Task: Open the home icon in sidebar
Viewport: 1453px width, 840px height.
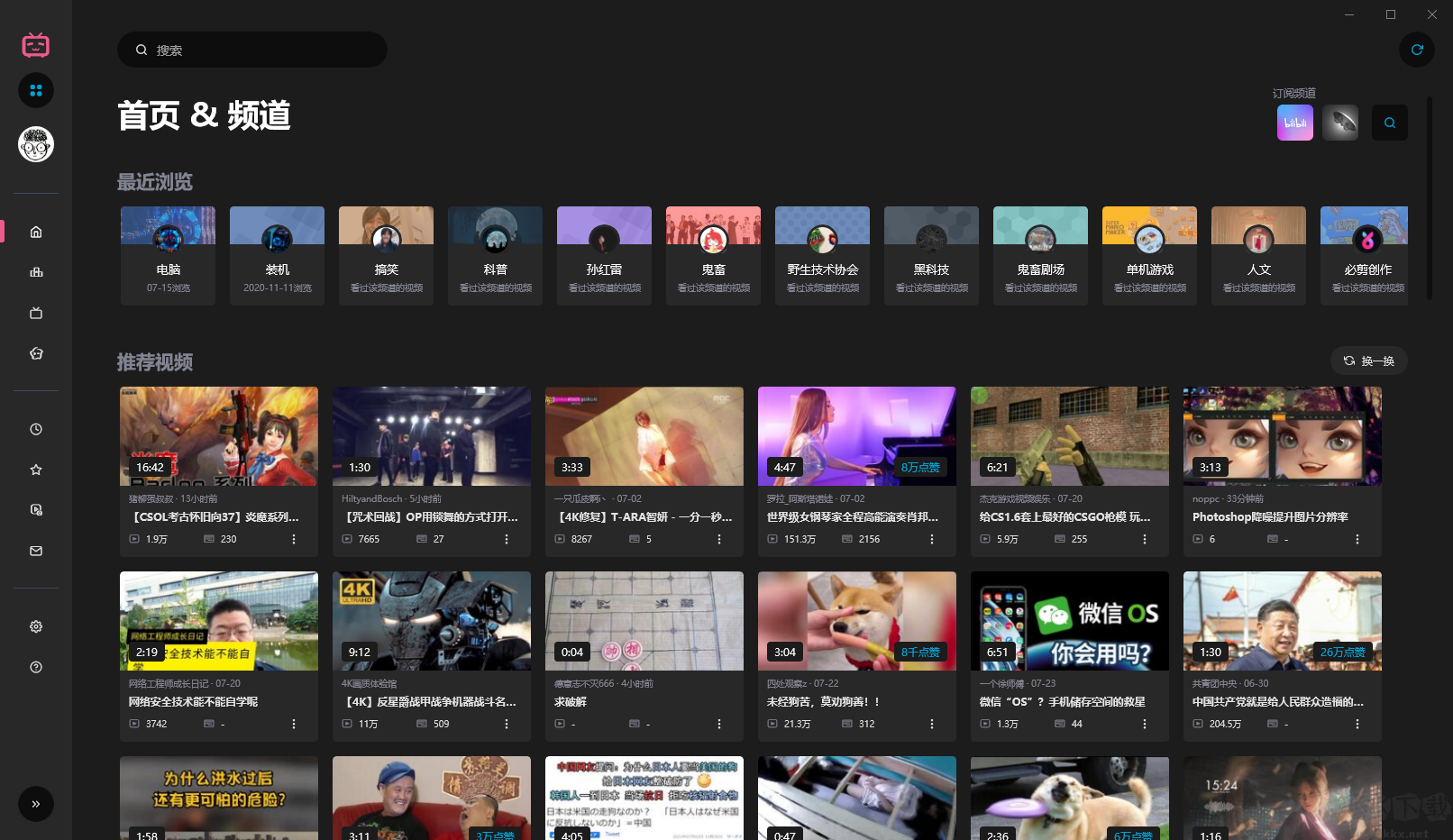Action: [x=36, y=232]
